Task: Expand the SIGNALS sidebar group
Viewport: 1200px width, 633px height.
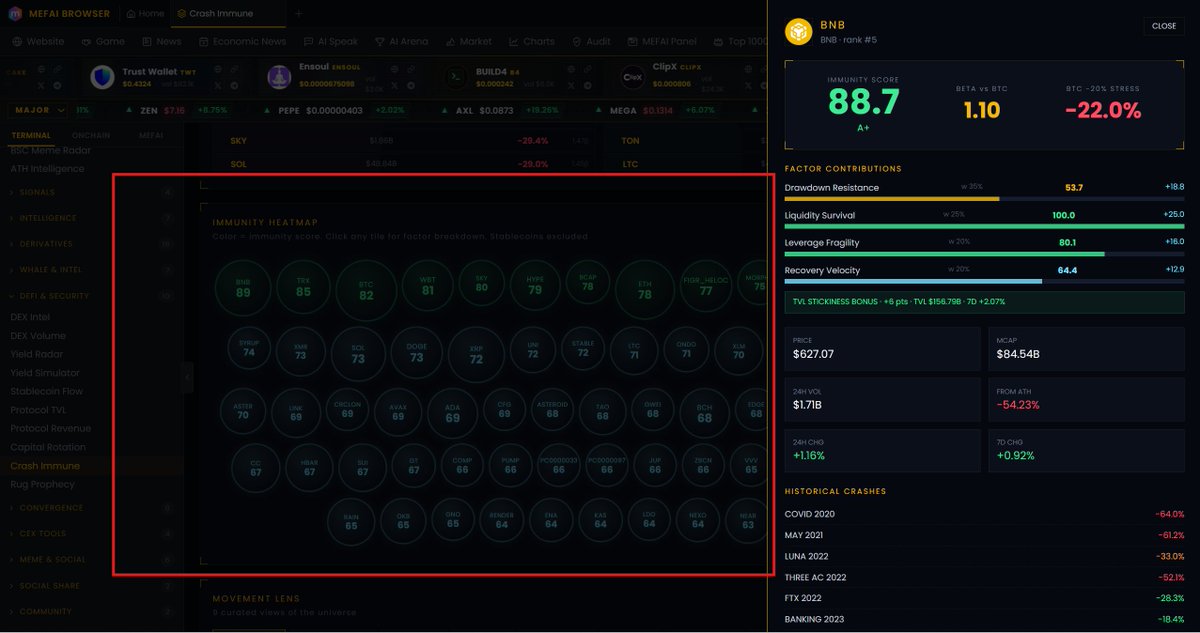Action: coord(91,192)
